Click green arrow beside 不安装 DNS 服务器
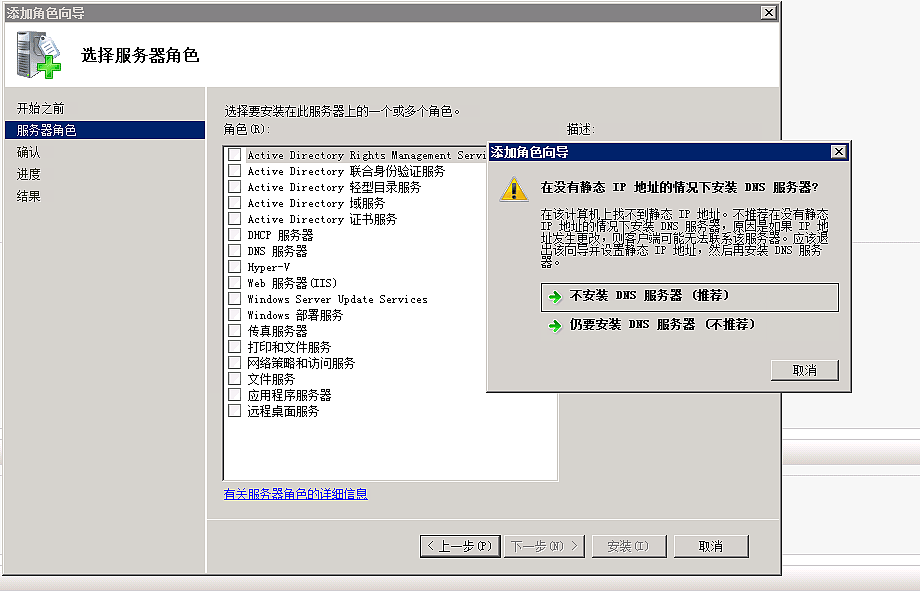The image size is (920, 592). point(554,297)
